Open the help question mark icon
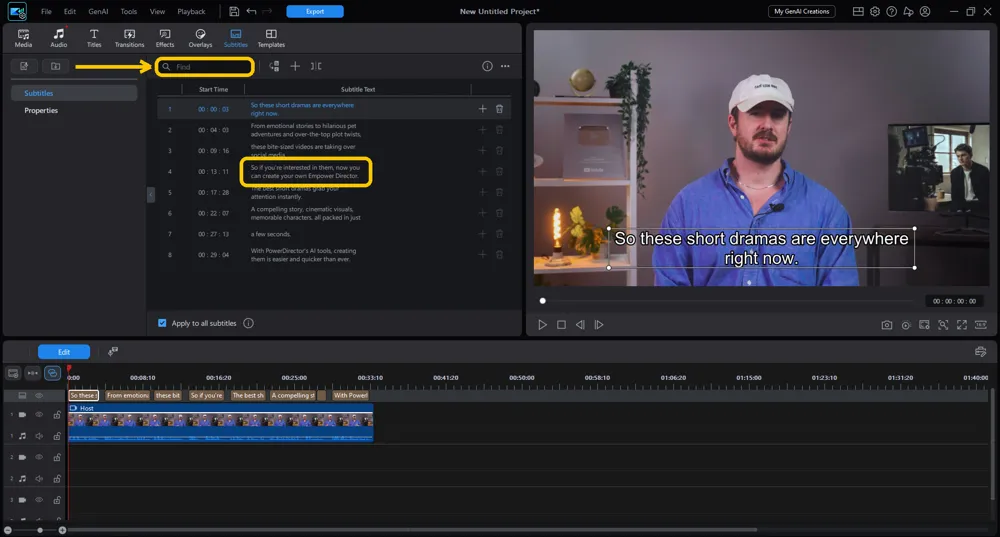The image size is (1000, 537). 892,11
